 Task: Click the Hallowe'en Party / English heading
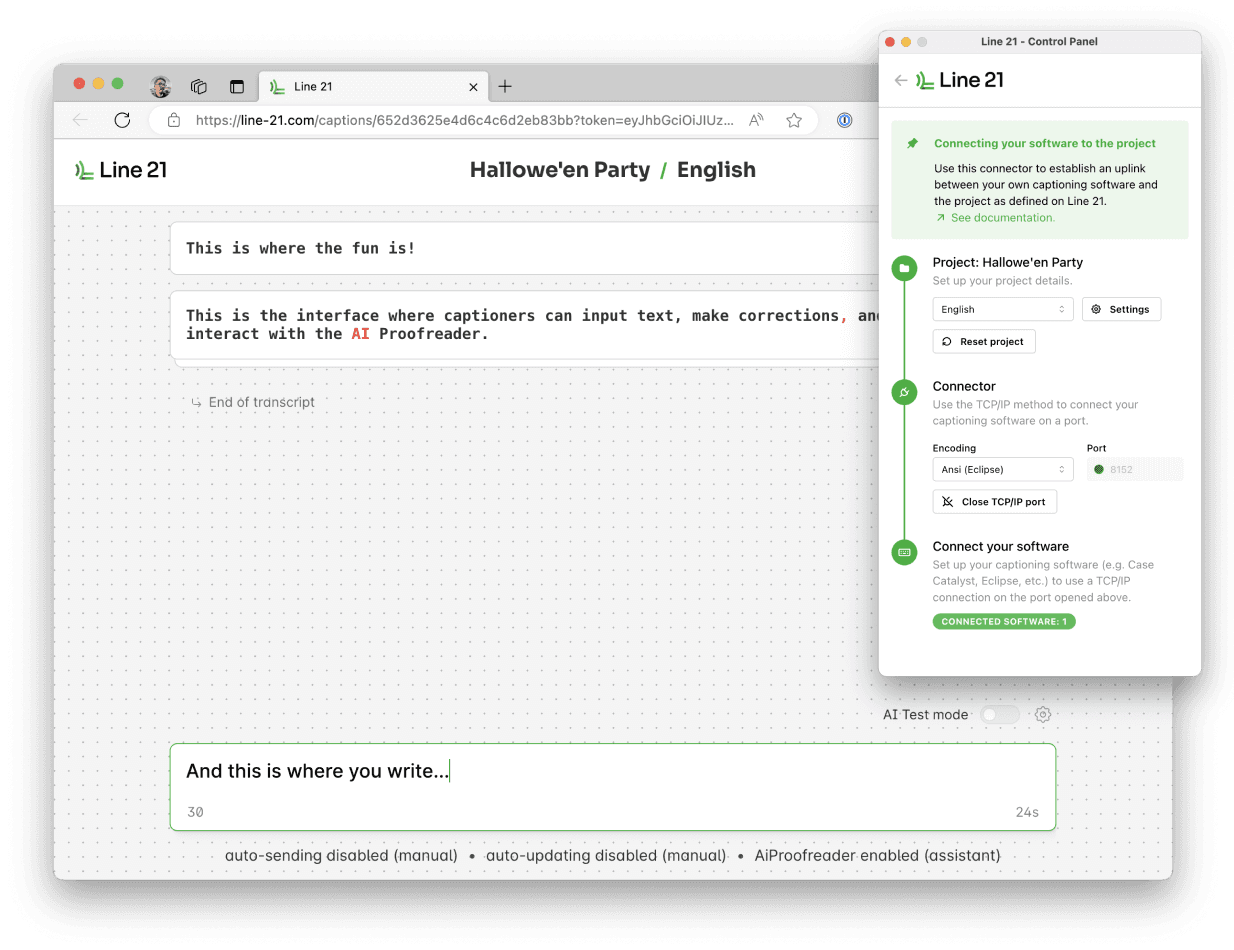(x=612, y=170)
